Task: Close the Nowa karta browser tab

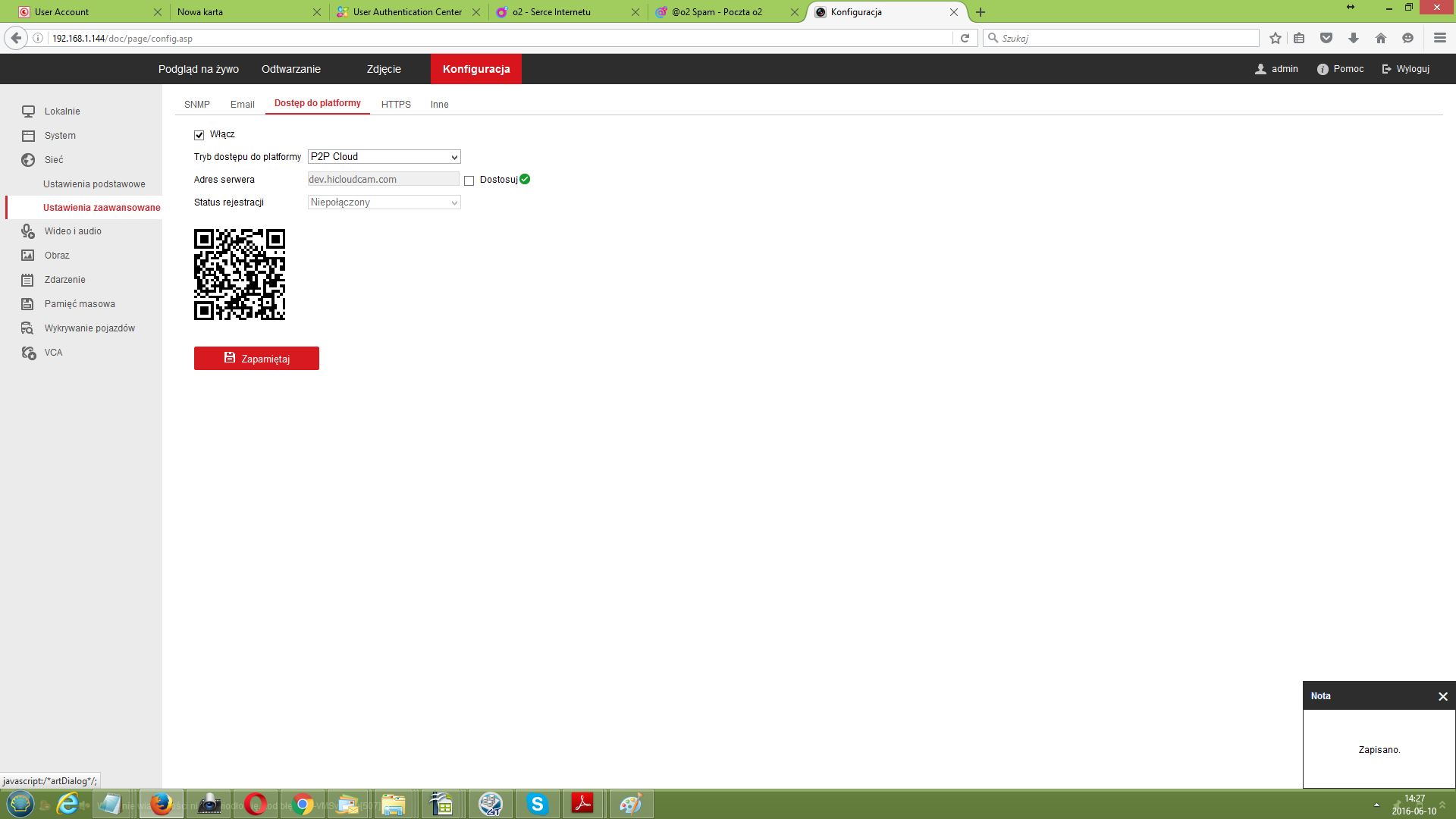Action: click(x=317, y=12)
